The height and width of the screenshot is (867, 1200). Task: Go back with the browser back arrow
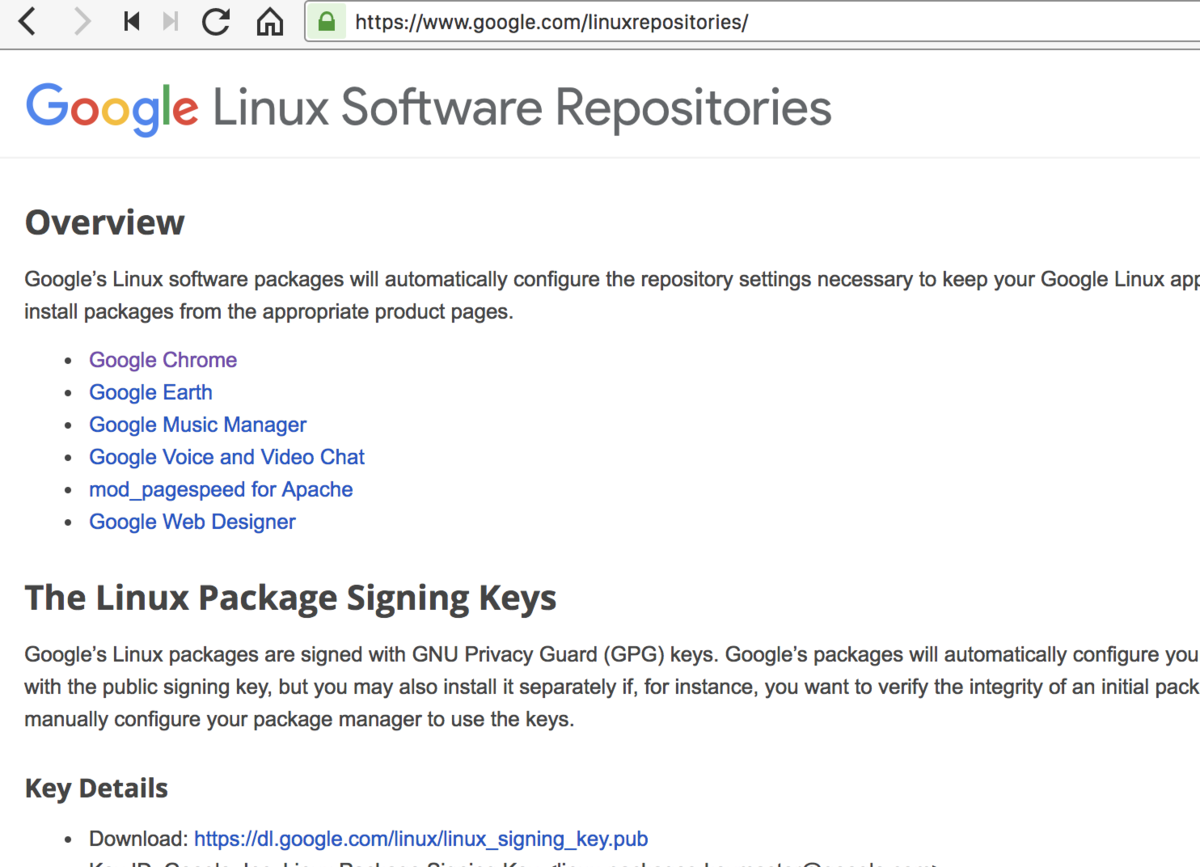point(28,21)
